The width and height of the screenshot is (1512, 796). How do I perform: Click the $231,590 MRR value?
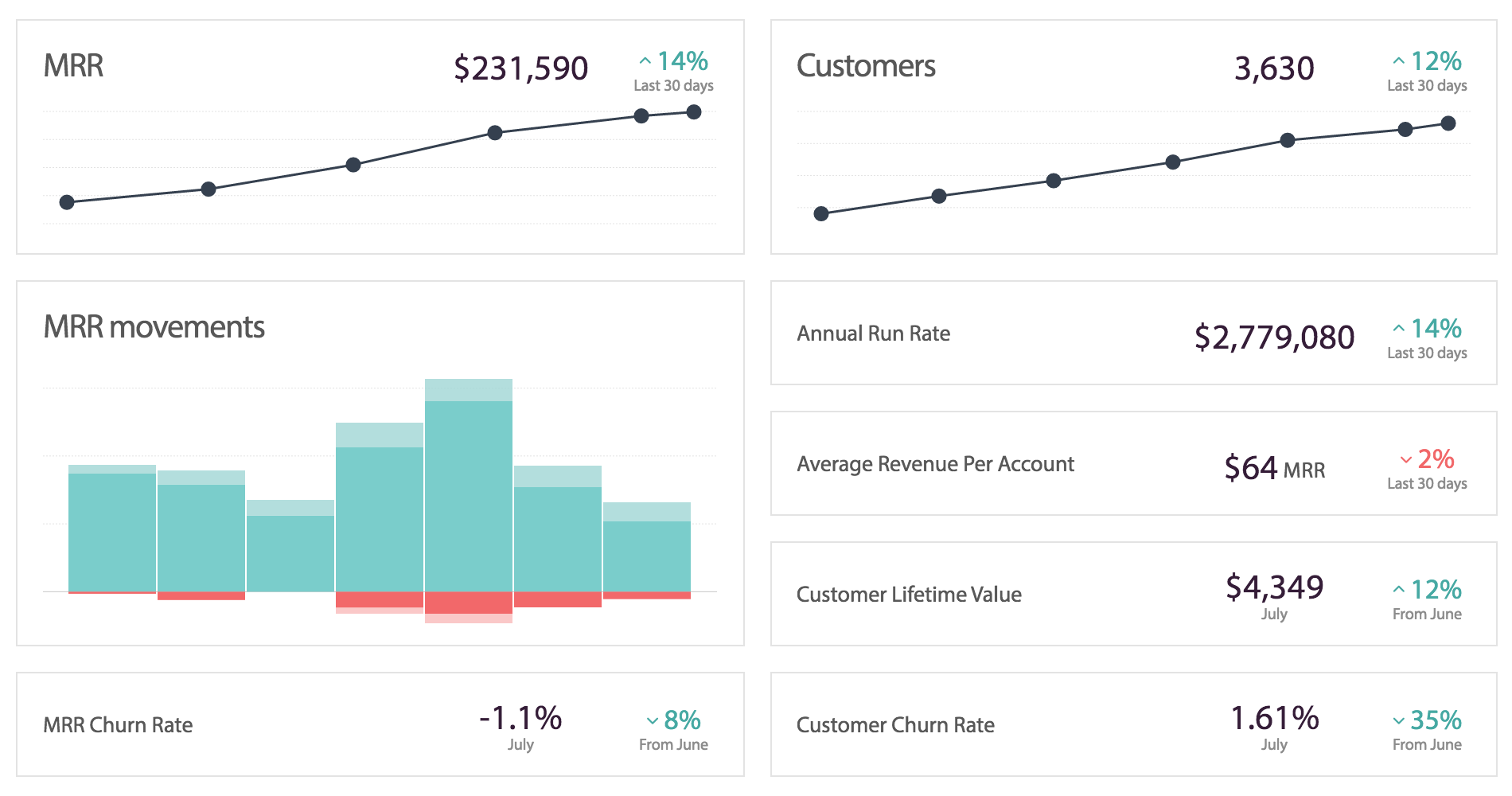pyautogui.click(x=520, y=68)
